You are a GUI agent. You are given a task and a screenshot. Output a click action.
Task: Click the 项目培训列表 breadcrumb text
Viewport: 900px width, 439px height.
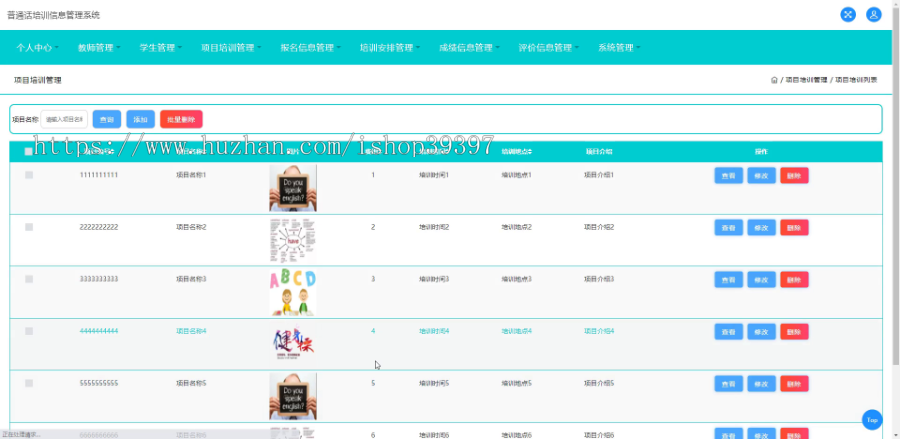(x=856, y=80)
